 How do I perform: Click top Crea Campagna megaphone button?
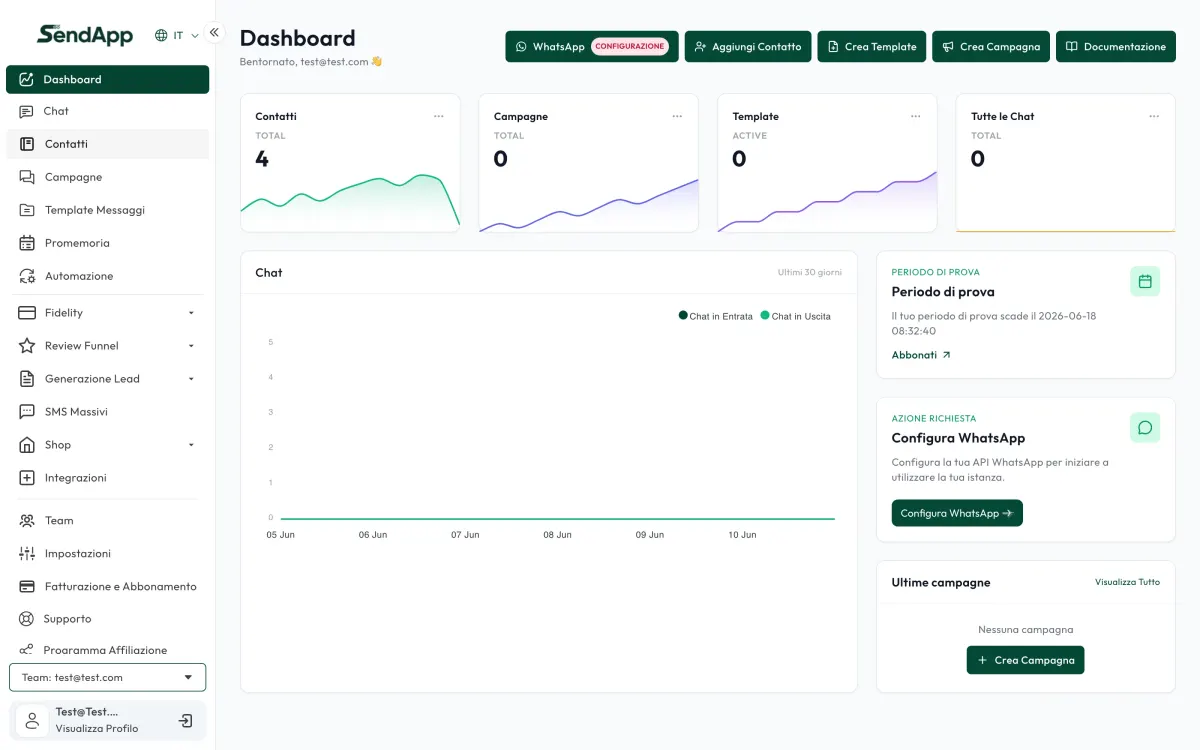pyautogui.click(x=991, y=46)
